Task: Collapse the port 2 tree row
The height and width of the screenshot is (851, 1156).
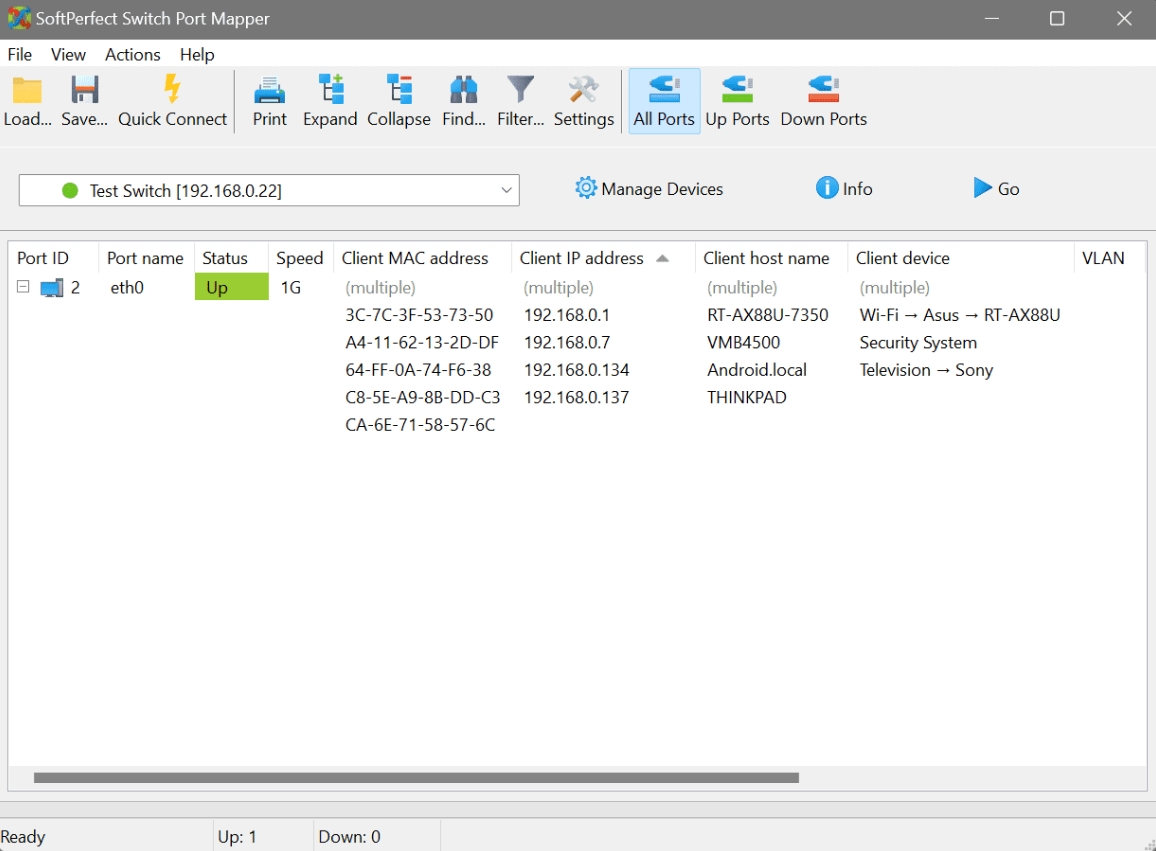Action: click(23, 287)
